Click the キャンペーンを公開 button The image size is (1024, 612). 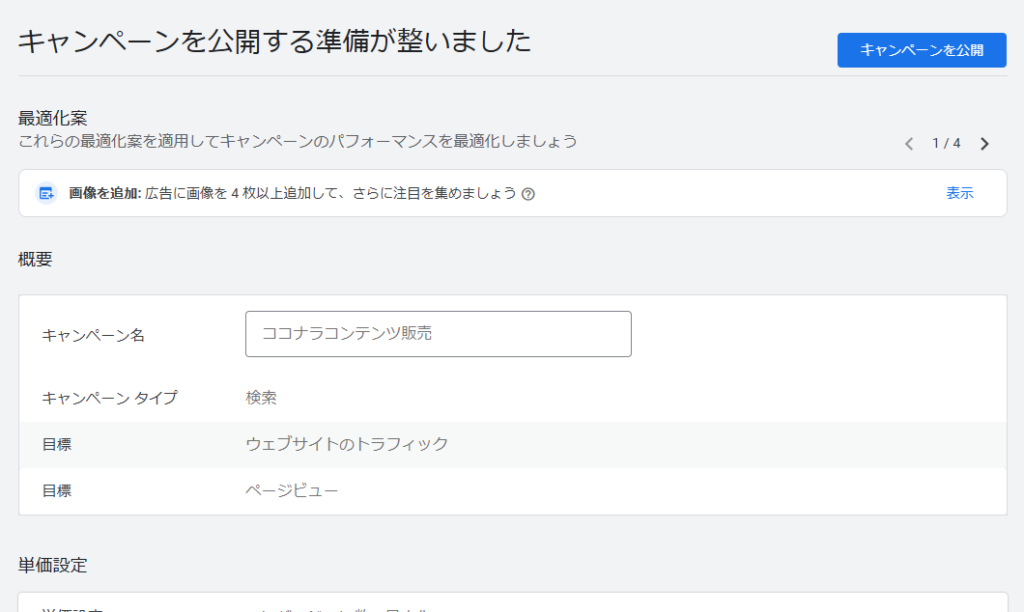tap(921, 50)
